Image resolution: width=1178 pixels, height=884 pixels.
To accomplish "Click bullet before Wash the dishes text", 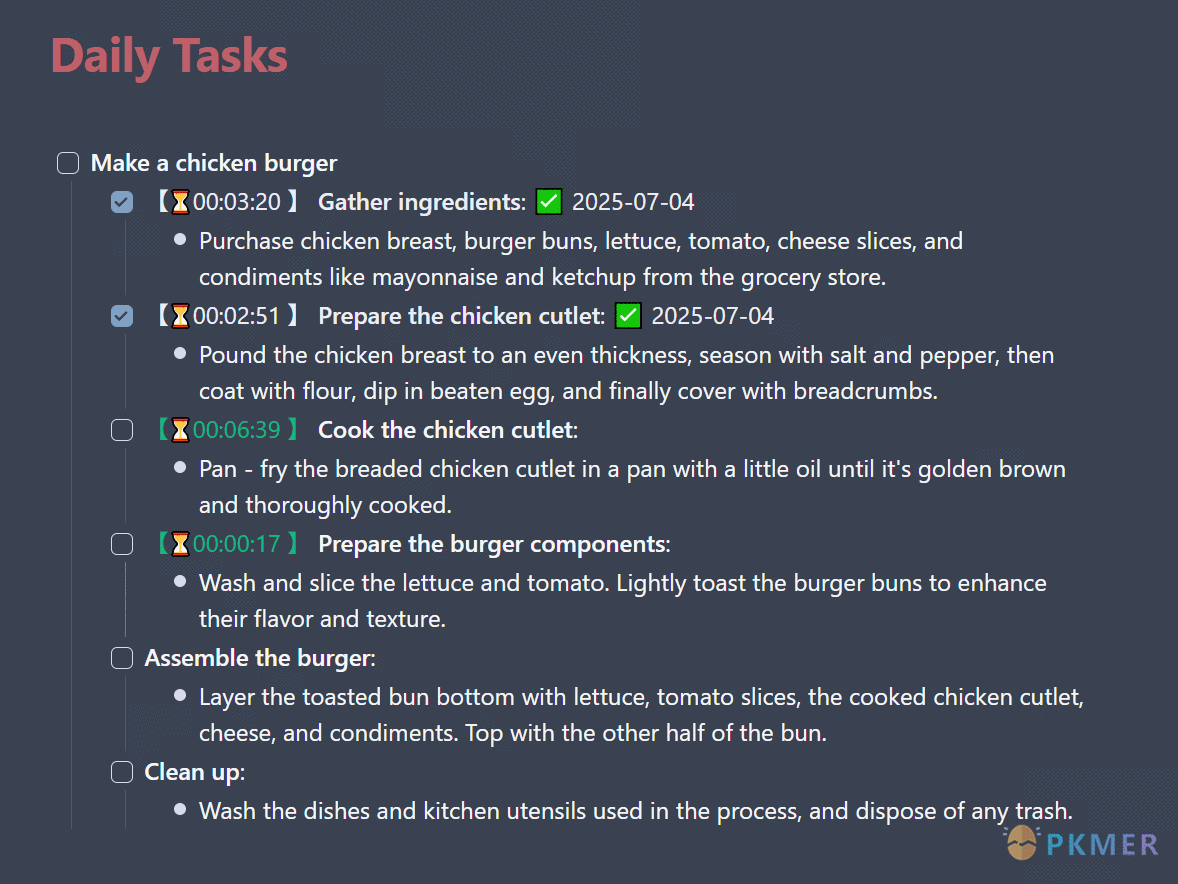I will pos(180,810).
